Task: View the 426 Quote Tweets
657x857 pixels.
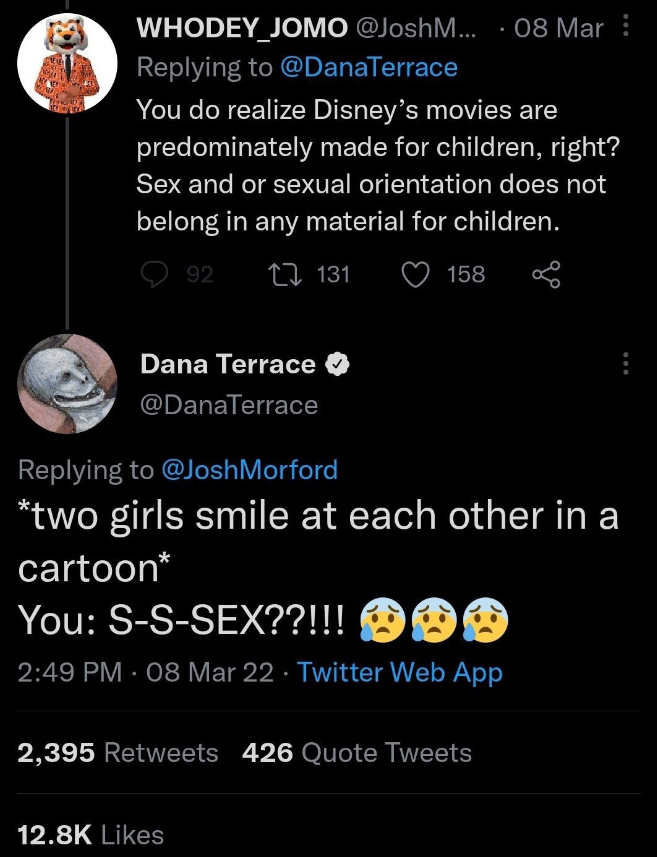Action: [x=357, y=752]
